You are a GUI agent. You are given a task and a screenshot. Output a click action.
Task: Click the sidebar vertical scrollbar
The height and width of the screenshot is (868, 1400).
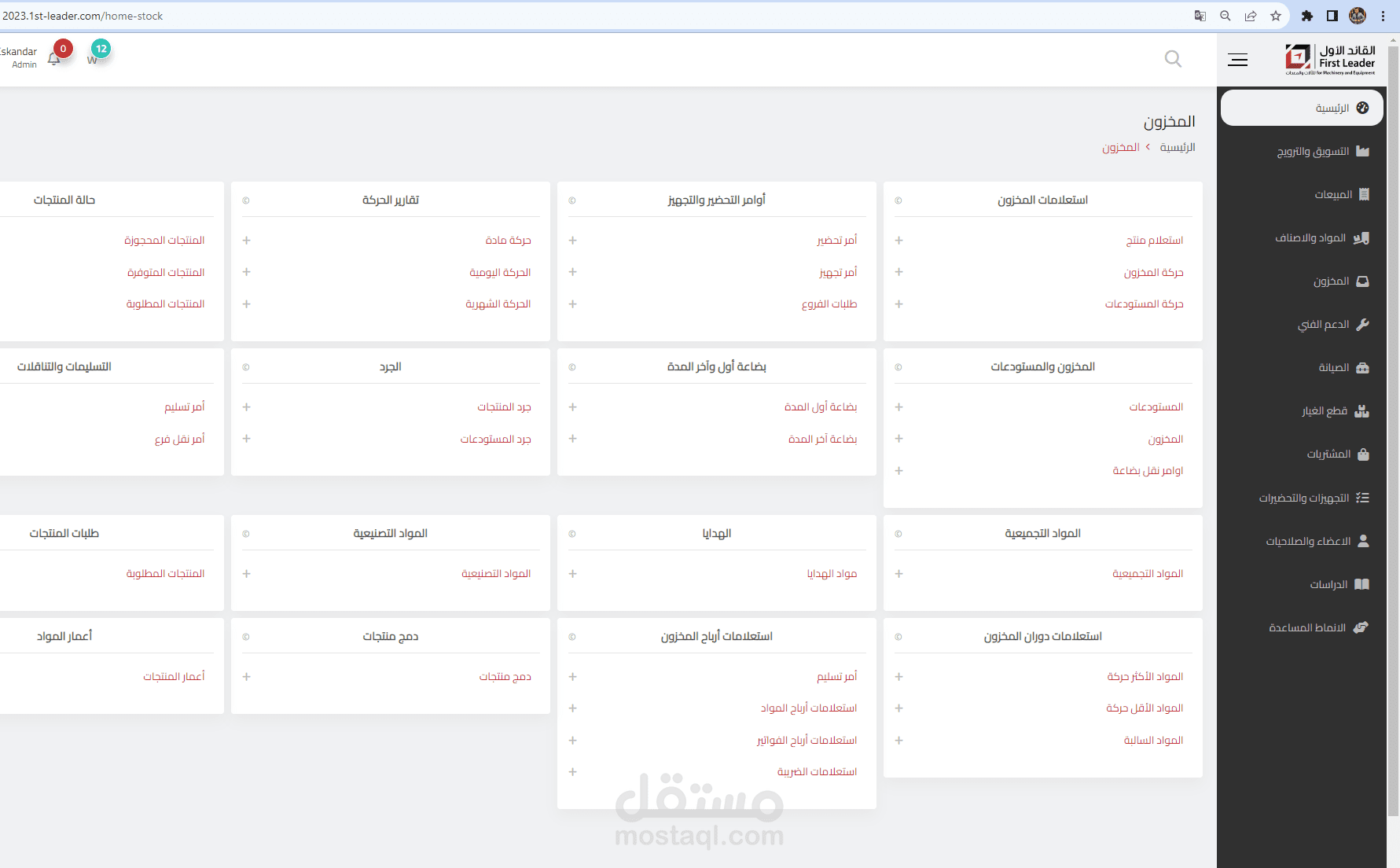1393,432
